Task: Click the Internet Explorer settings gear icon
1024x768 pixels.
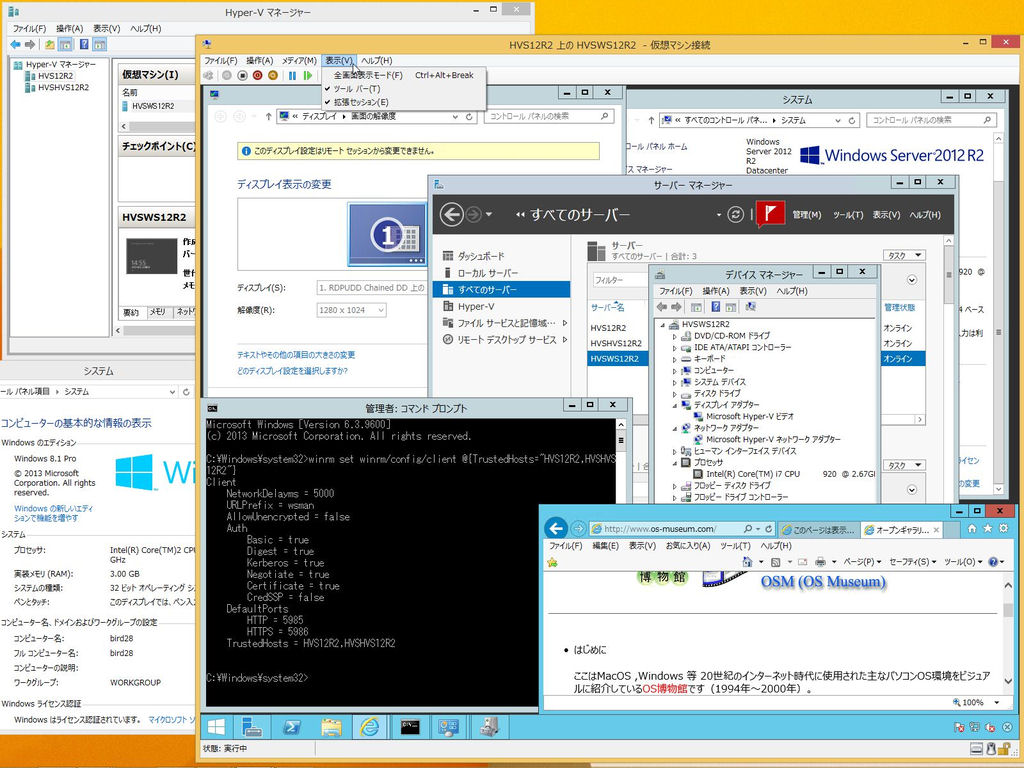Action: coord(1003,528)
